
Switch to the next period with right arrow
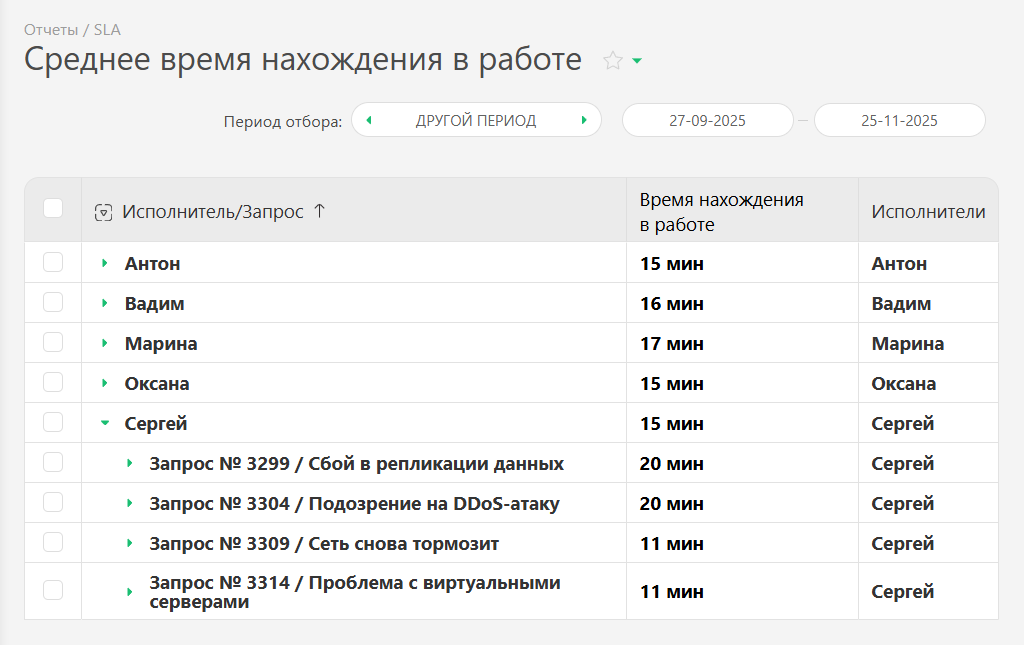[584, 120]
